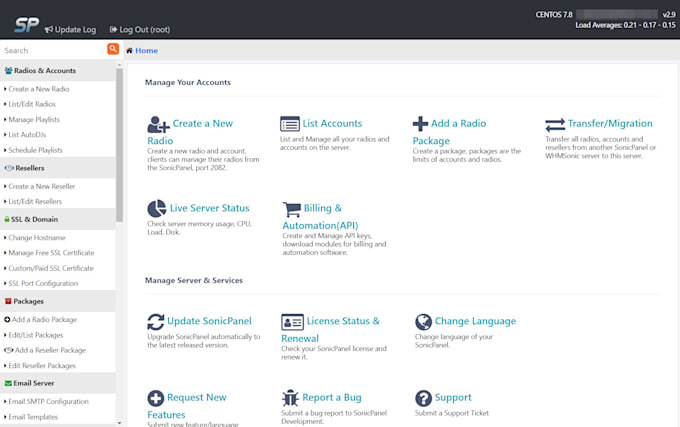Open Email Templates in sidebar
This screenshot has width=680, height=427.
click(x=33, y=417)
